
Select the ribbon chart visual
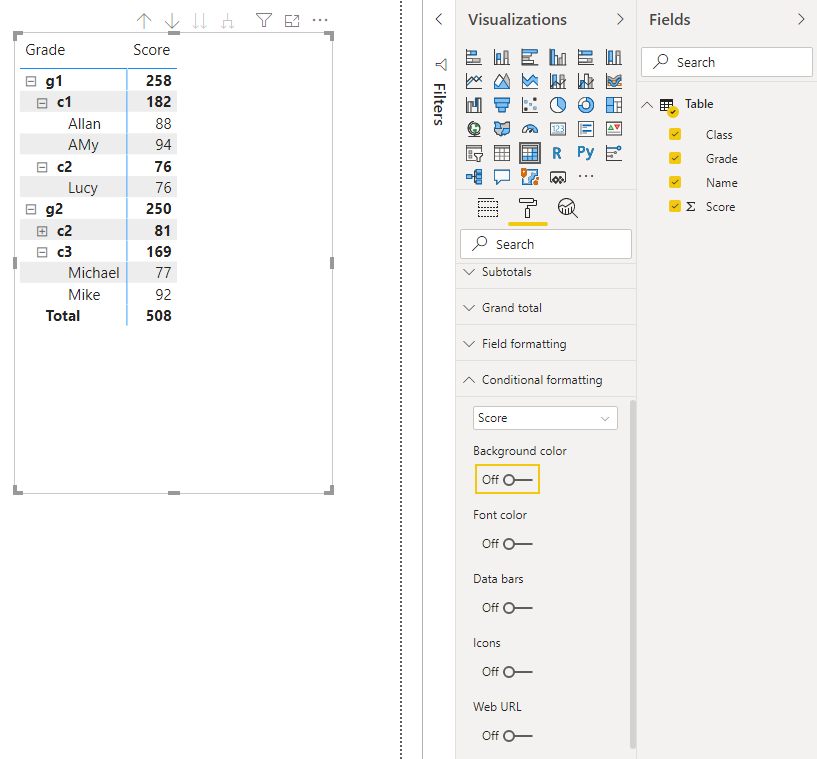point(614,81)
